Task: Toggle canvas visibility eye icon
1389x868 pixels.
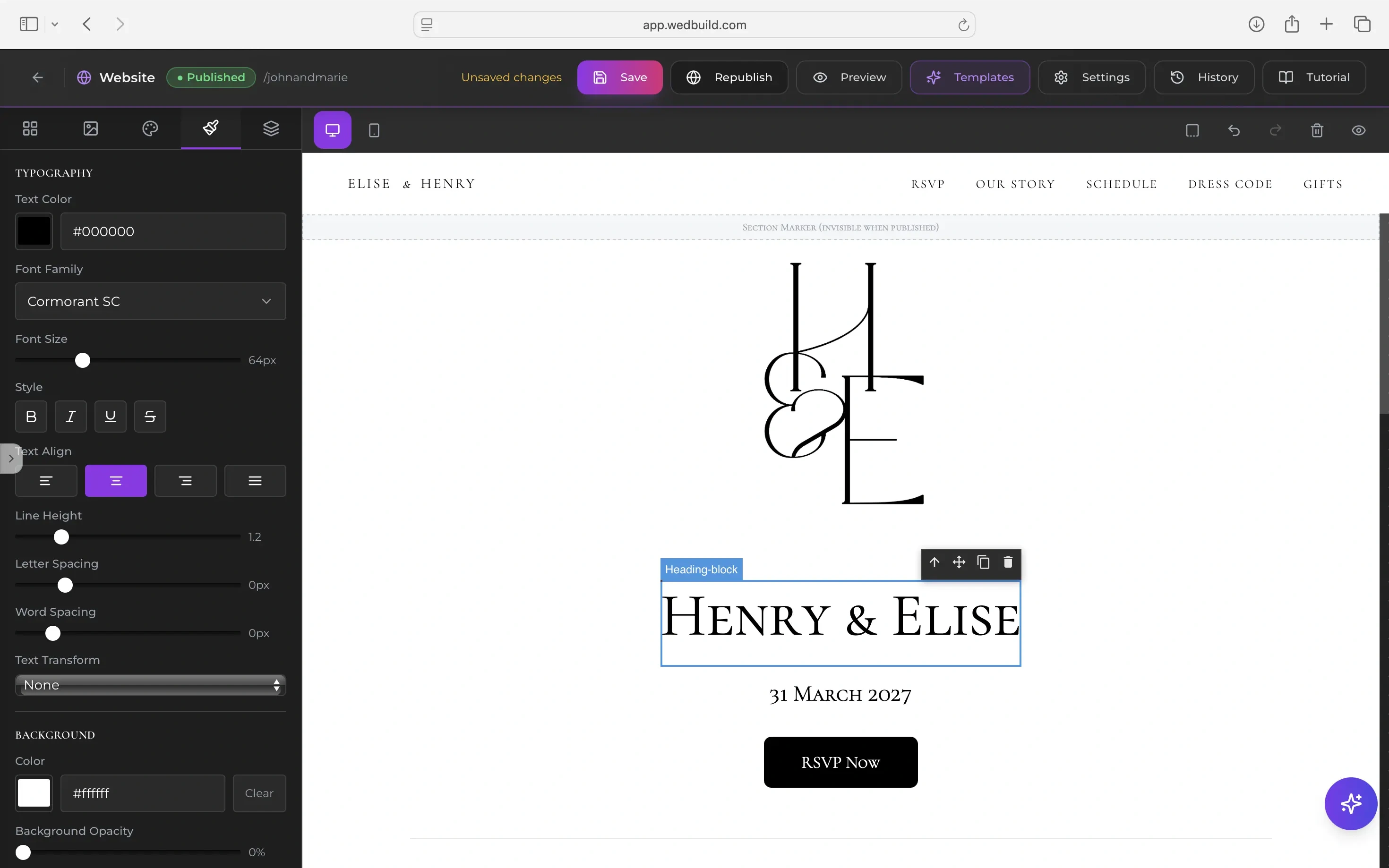Action: coord(1359,130)
